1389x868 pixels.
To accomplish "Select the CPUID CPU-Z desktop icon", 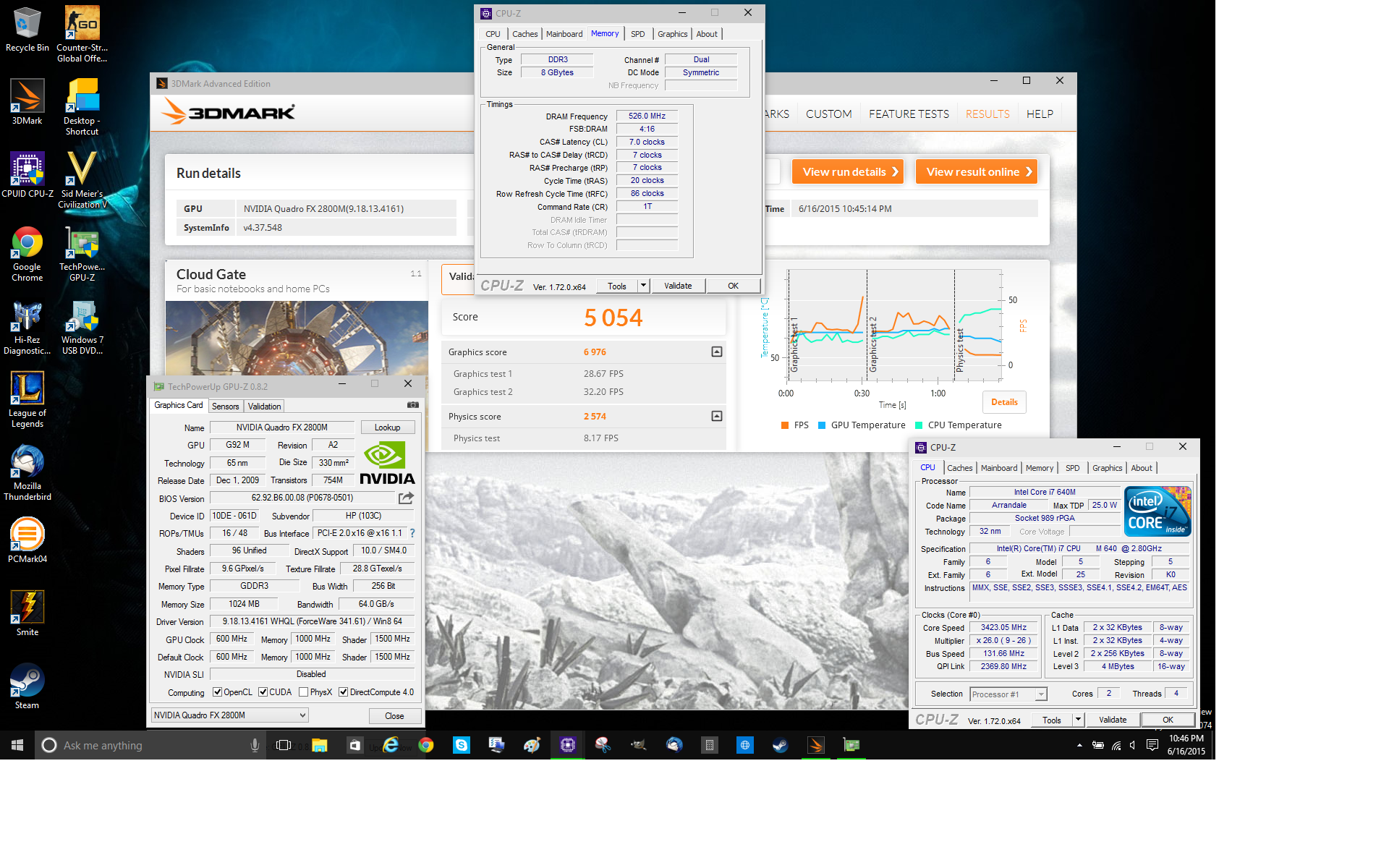I will 27,175.
